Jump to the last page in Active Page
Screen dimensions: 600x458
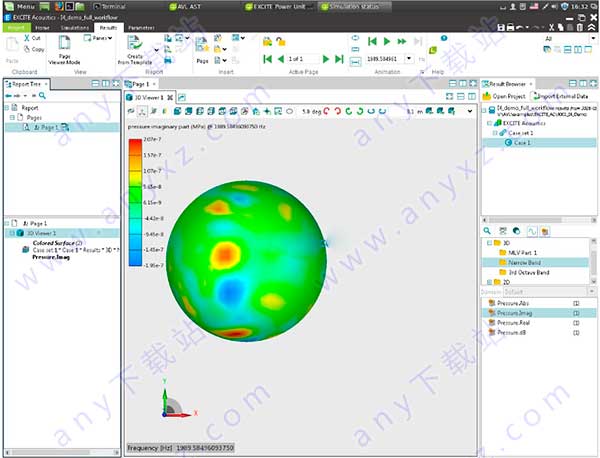[x=340, y=60]
